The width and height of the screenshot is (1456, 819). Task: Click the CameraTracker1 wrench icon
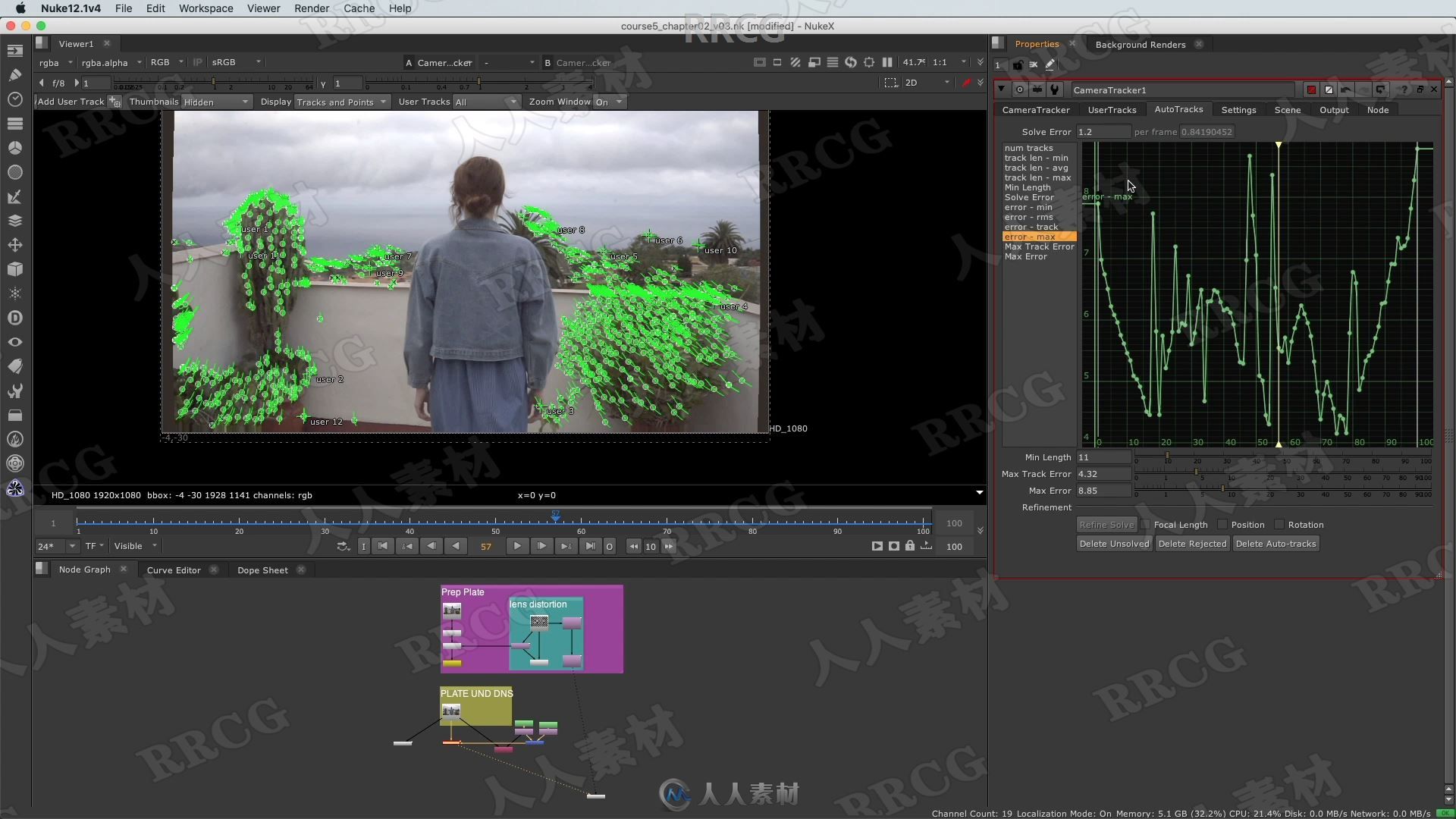[x=1055, y=89]
